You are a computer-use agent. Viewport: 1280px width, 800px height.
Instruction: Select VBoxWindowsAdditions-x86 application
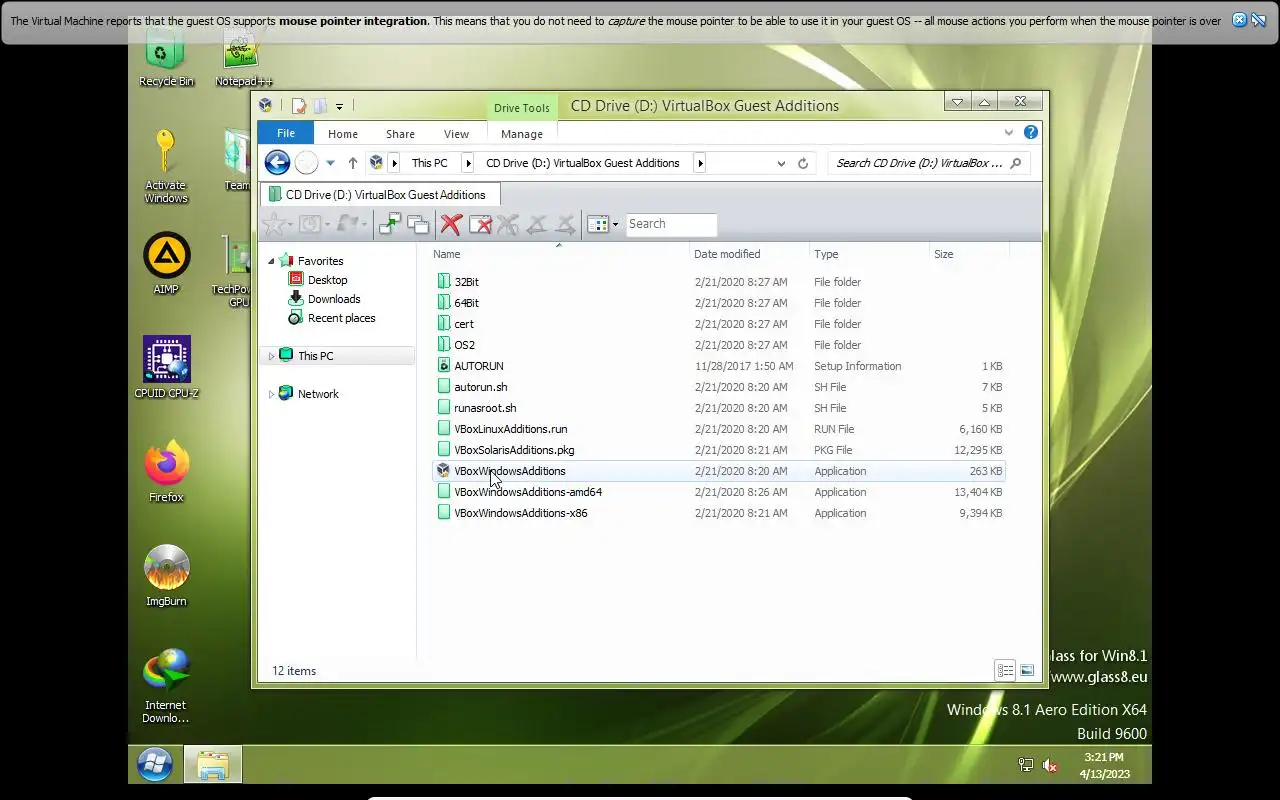718,513
